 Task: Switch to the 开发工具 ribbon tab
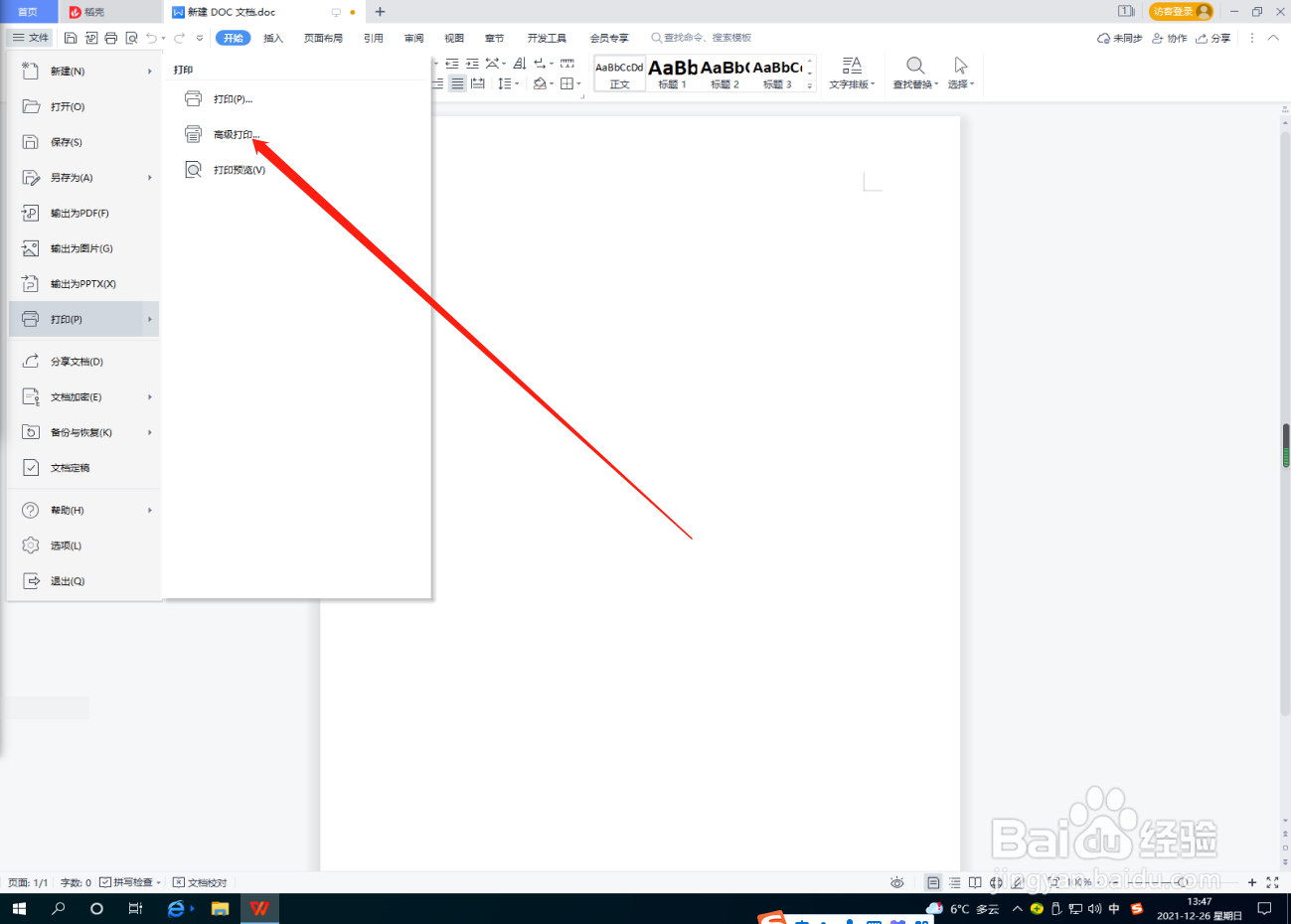547,38
